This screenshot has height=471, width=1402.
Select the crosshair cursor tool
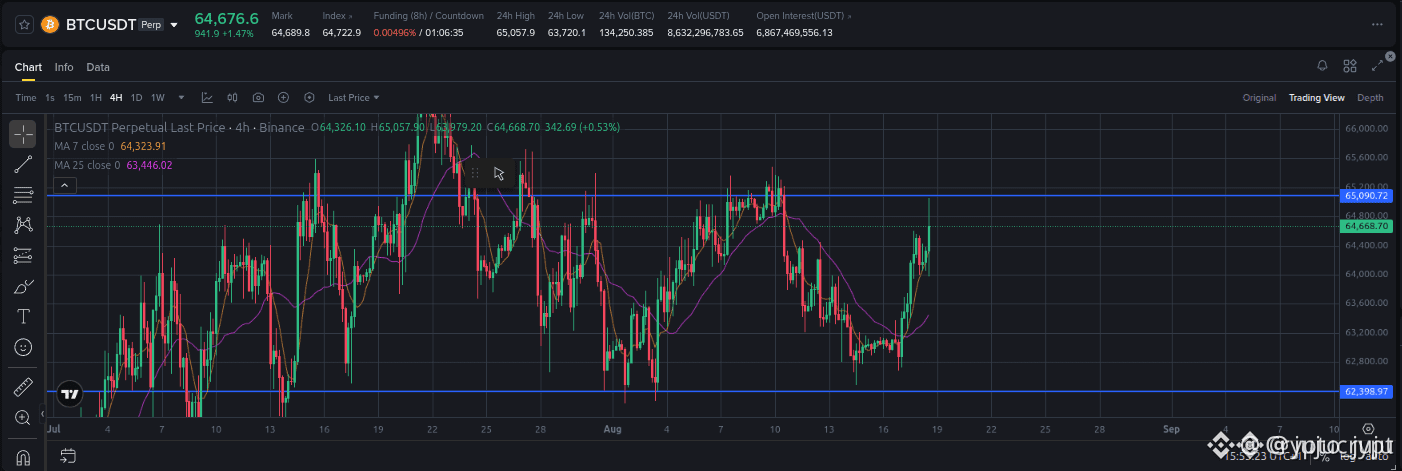[x=23, y=134]
